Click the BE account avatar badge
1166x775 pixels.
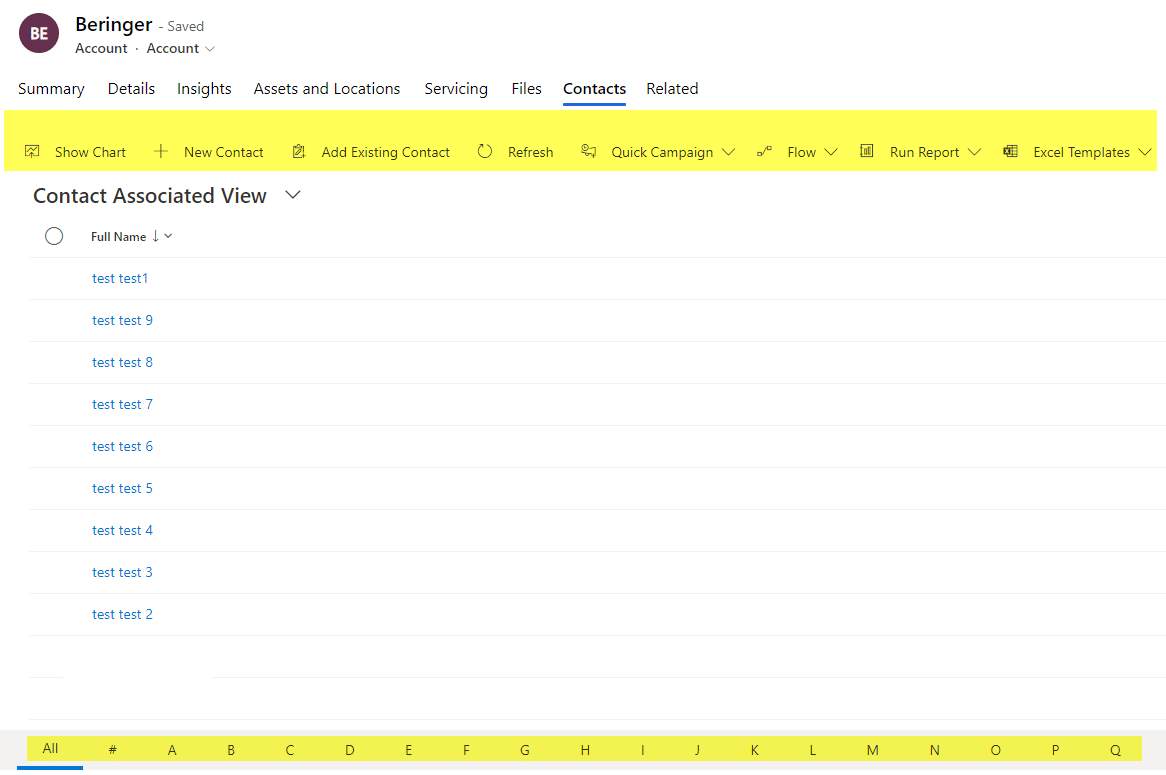point(38,33)
